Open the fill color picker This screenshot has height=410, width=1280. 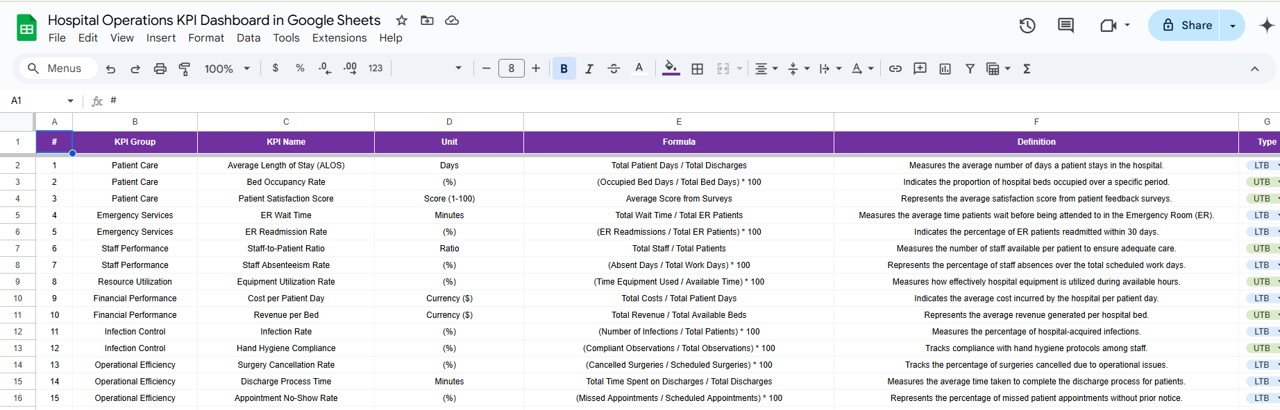click(x=670, y=69)
